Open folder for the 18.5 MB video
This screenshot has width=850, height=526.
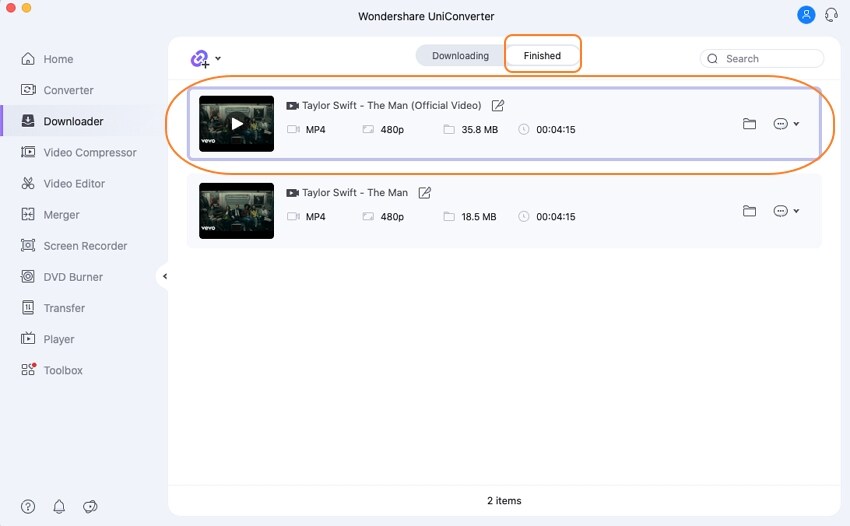click(749, 211)
